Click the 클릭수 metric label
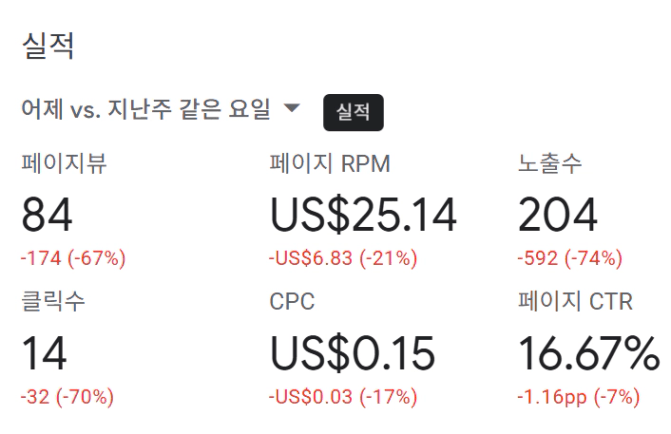 [53, 302]
